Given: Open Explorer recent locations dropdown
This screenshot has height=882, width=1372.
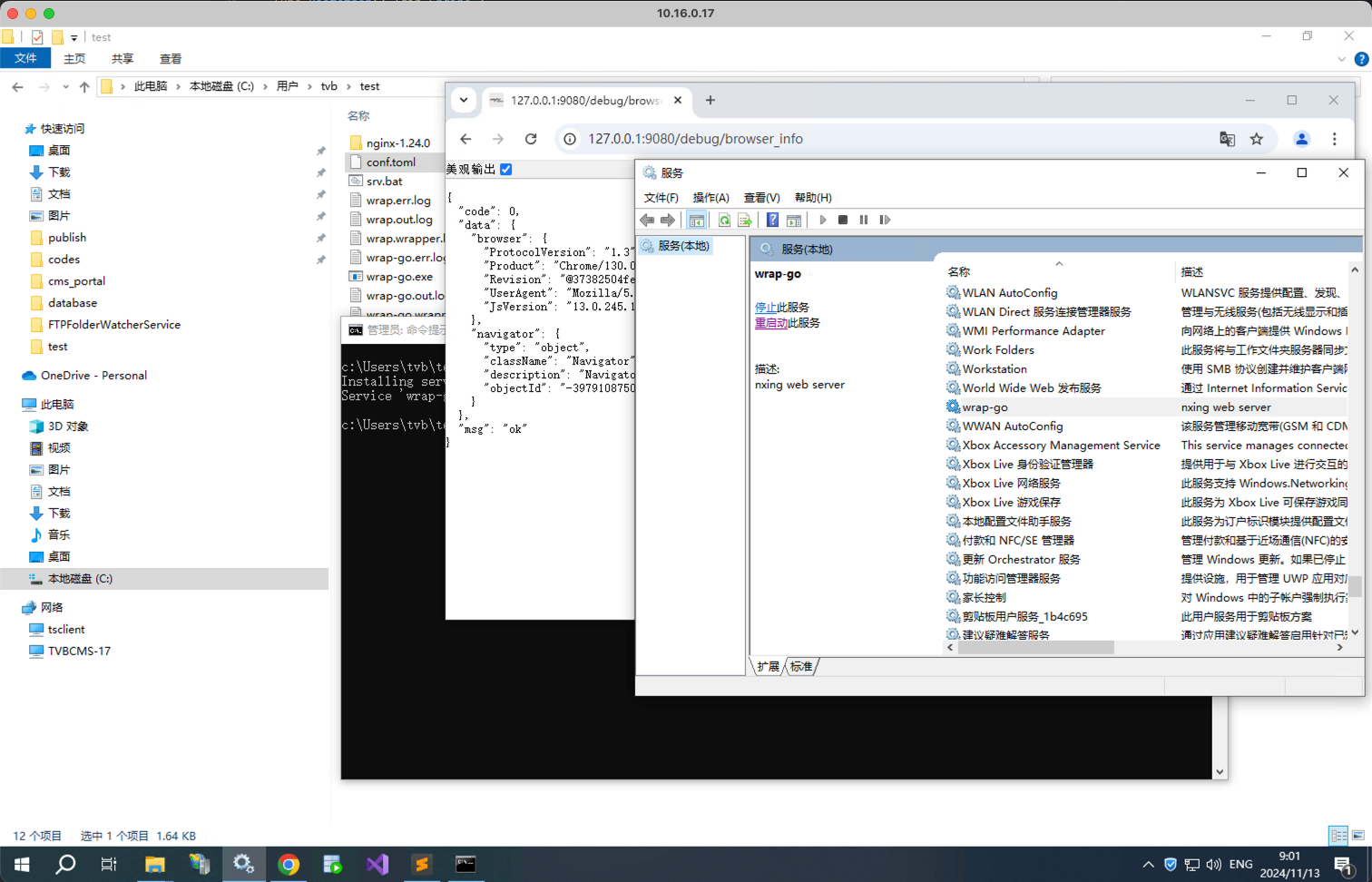Looking at the screenshot, I should pyautogui.click(x=65, y=87).
